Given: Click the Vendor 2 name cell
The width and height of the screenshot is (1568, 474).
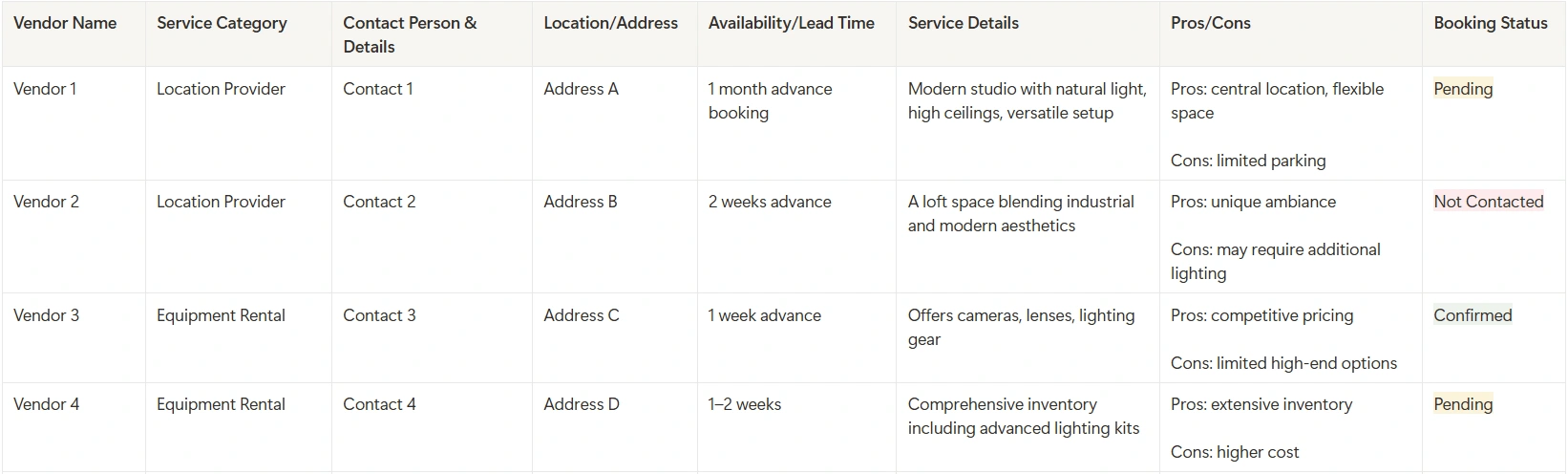Looking at the screenshot, I should [x=46, y=202].
